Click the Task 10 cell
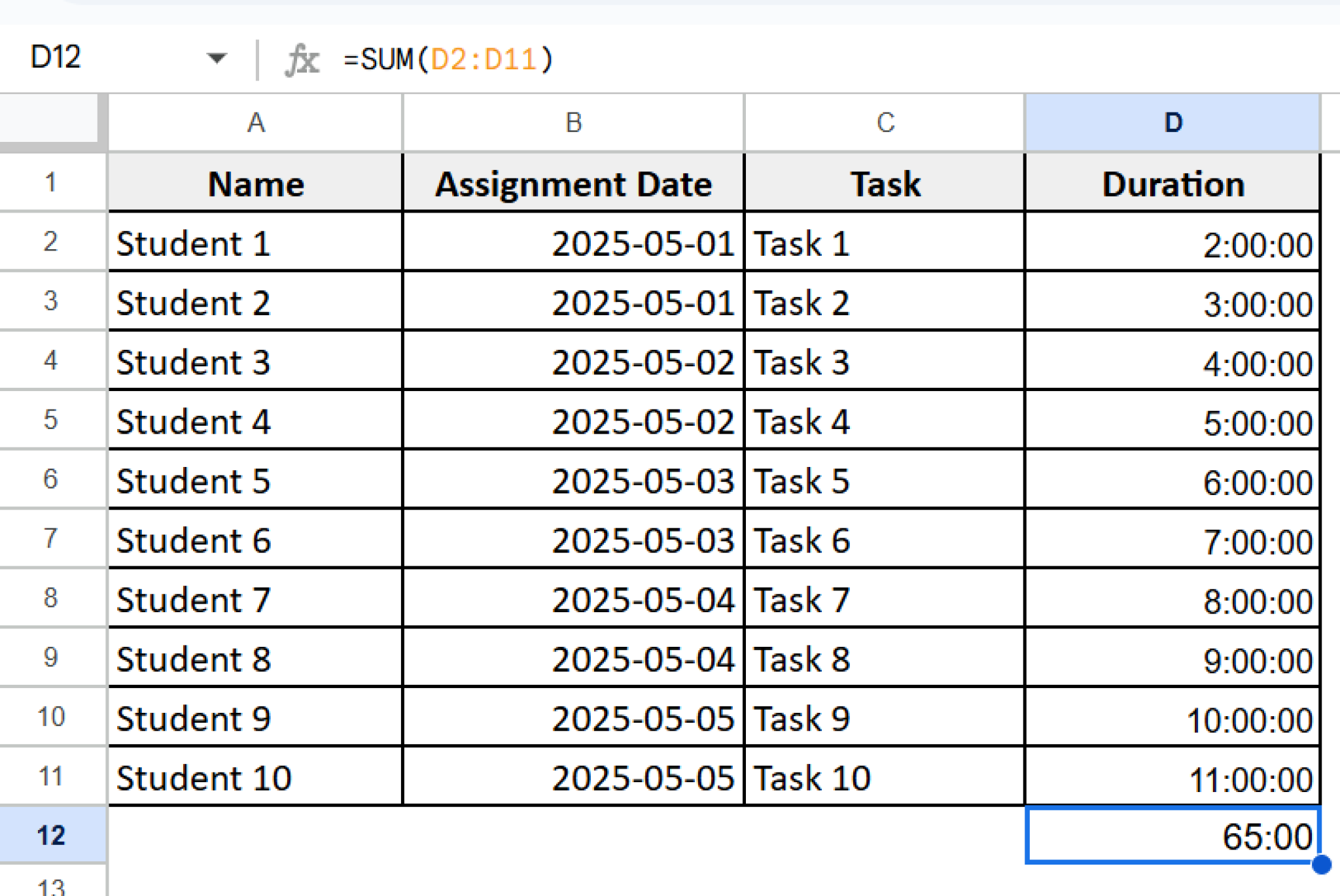1340x896 pixels. [x=885, y=777]
